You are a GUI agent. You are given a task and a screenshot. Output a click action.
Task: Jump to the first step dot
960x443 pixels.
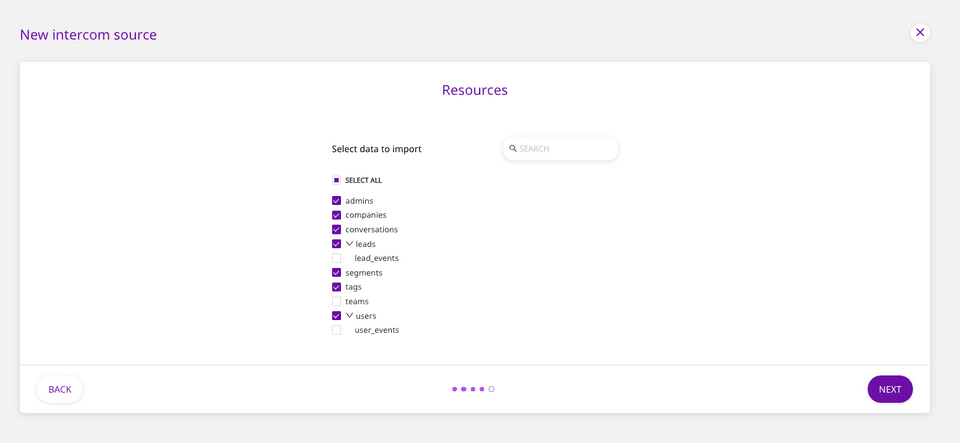454,389
